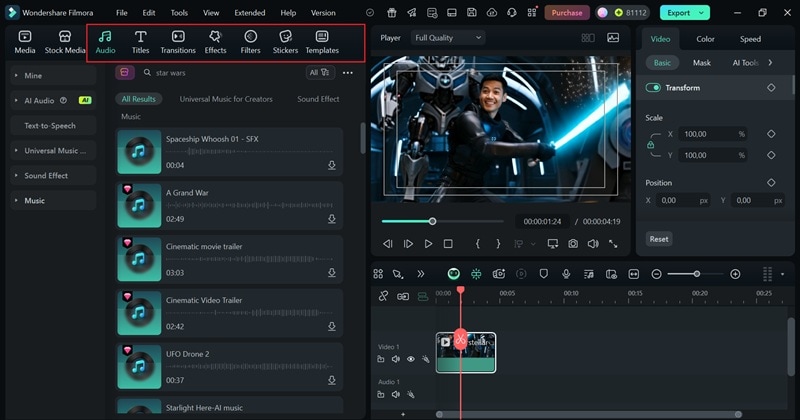Screen dimensions: 800x420
Task: Open the File menu
Action: click(x=121, y=13)
